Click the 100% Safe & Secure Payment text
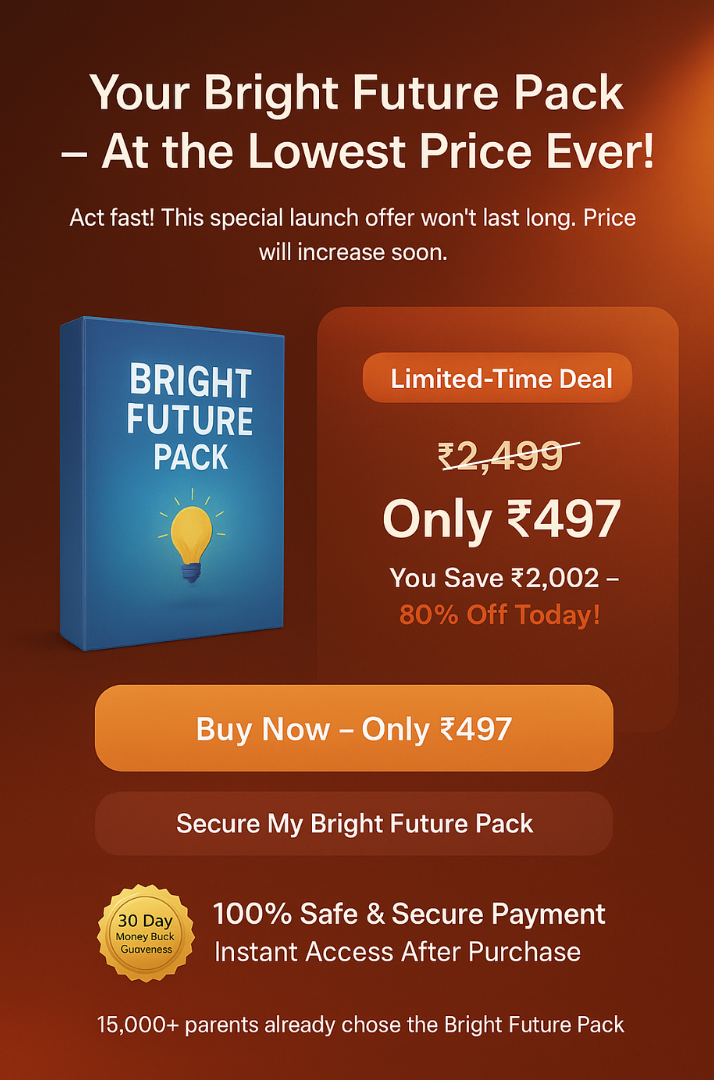The width and height of the screenshot is (714, 1080). point(409,913)
